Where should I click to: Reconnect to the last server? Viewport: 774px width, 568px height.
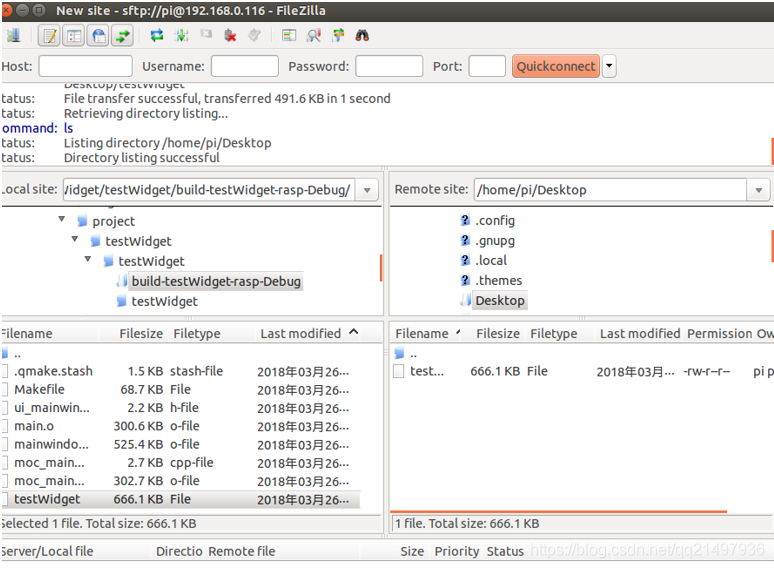tap(254, 36)
